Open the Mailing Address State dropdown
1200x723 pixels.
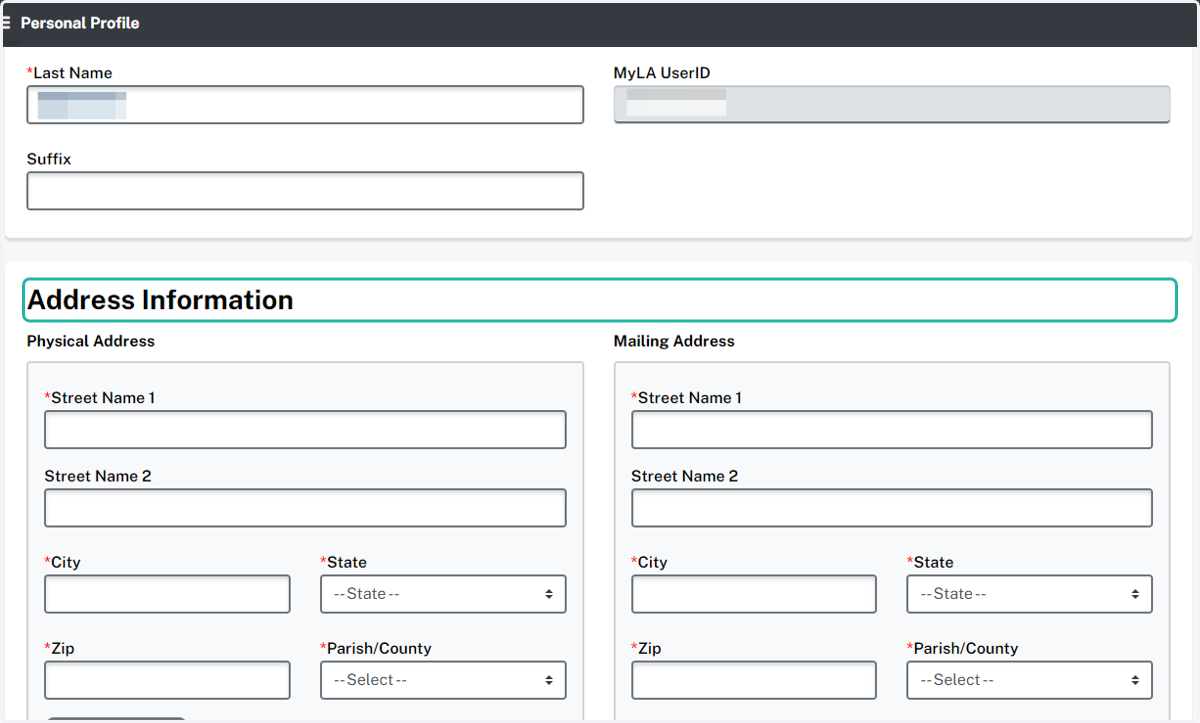point(1030,594)
